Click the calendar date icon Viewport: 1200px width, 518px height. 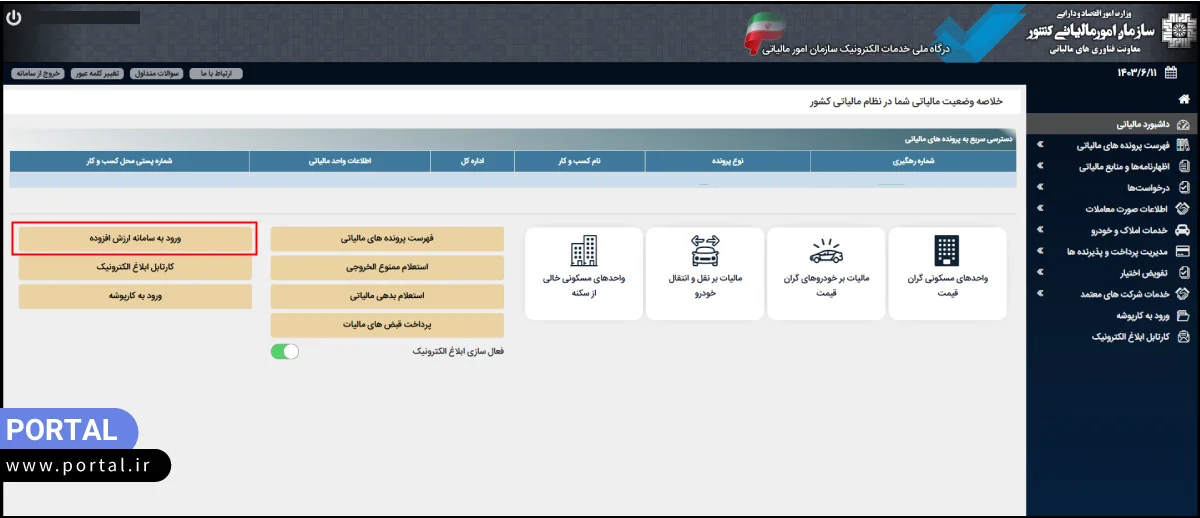1171,72
